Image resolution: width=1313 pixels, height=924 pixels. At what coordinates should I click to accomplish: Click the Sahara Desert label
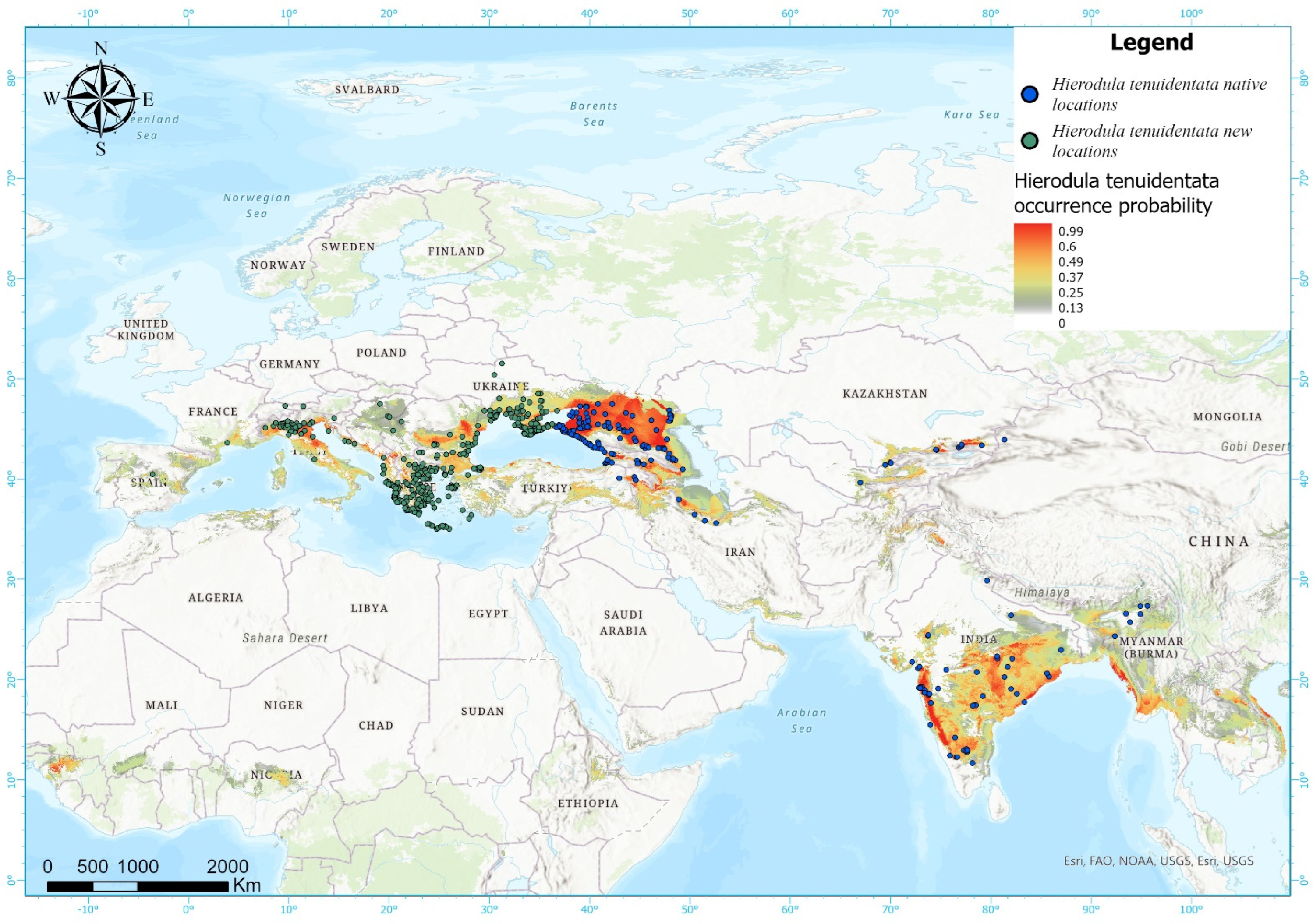click(285, 638)
